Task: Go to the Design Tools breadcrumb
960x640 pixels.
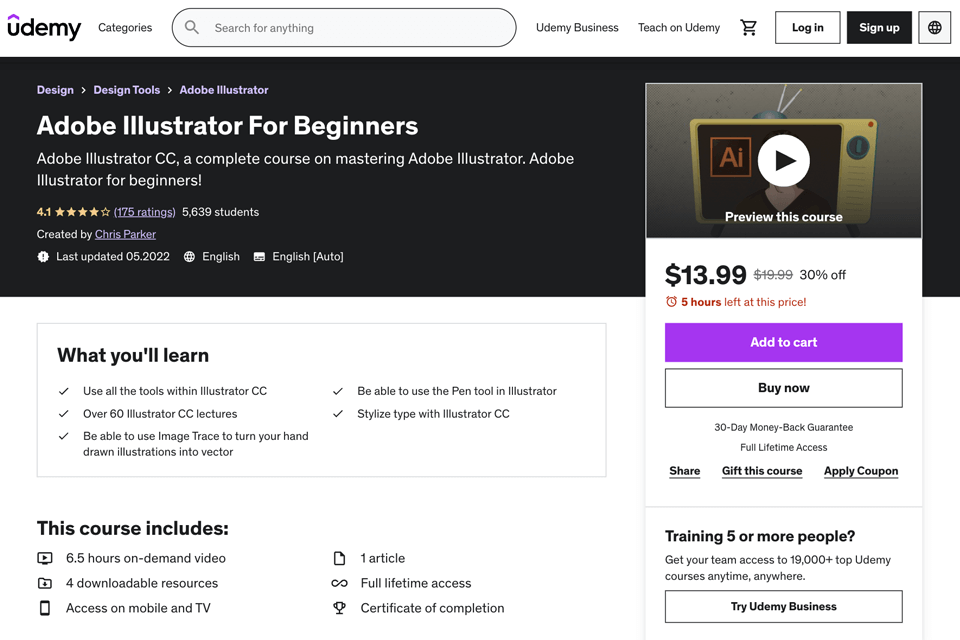Action: click(127, 90)
